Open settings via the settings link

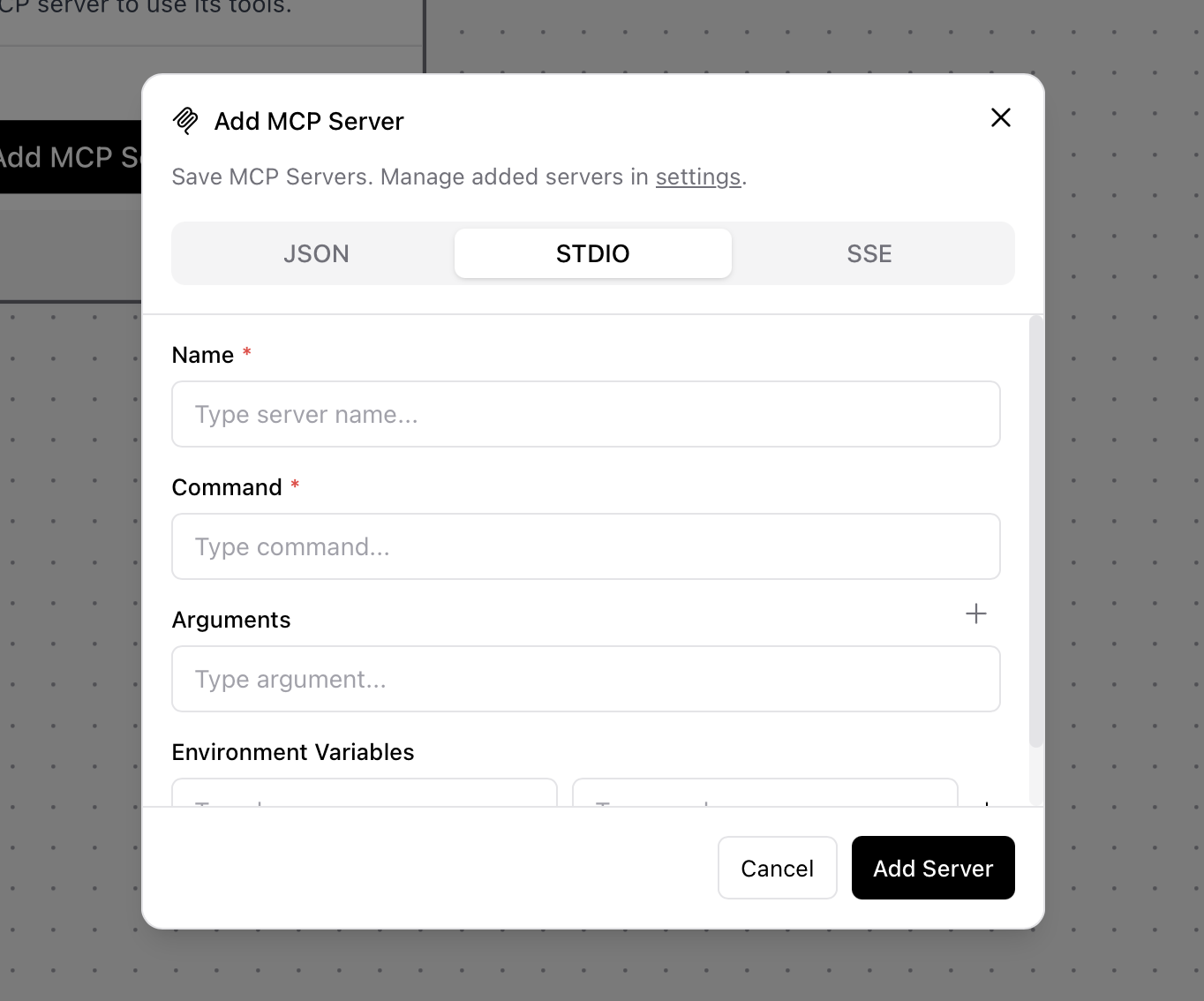pos(697,177)
